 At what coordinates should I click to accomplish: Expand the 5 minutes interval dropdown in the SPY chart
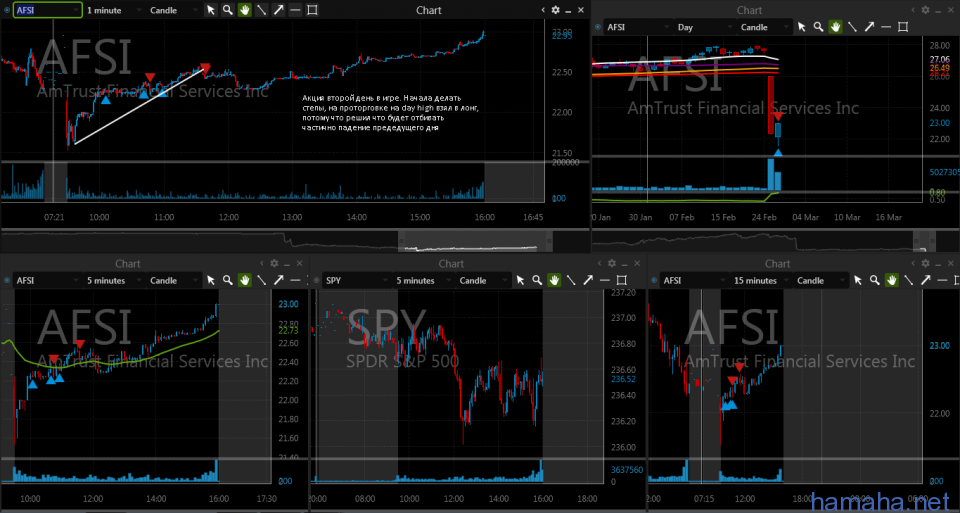[x=423, y=280]
